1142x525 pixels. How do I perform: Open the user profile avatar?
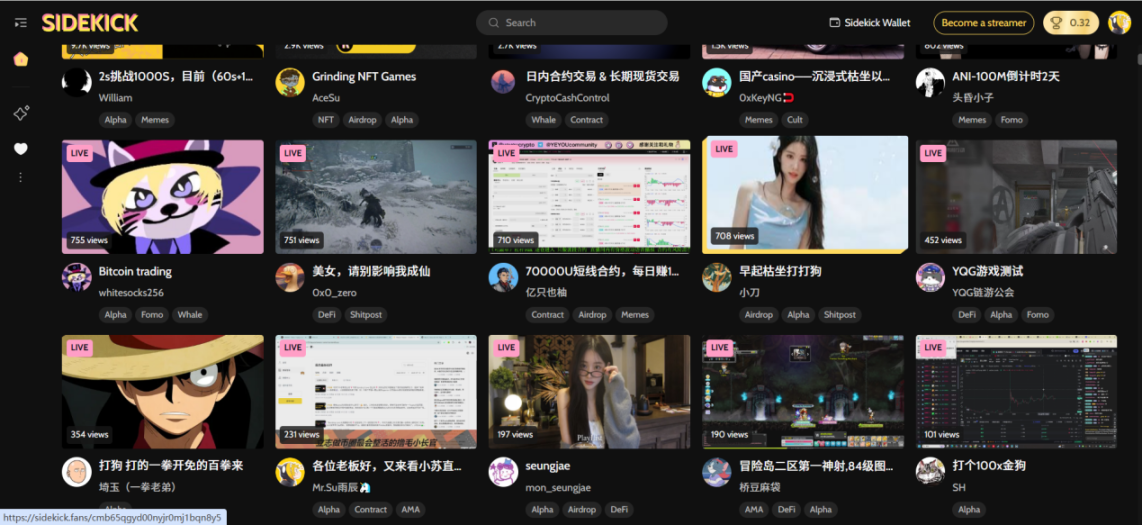pos(1119,23)
